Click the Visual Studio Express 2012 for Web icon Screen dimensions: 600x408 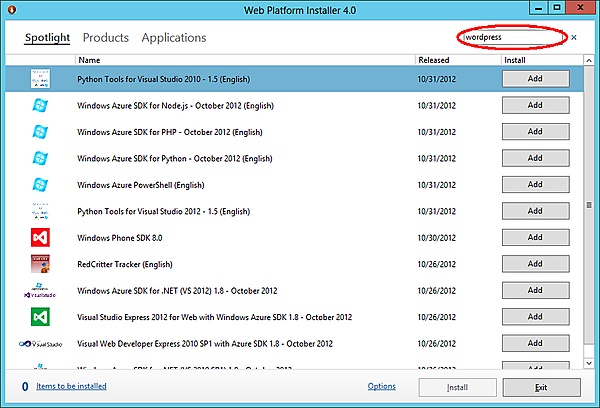(40, 317)
